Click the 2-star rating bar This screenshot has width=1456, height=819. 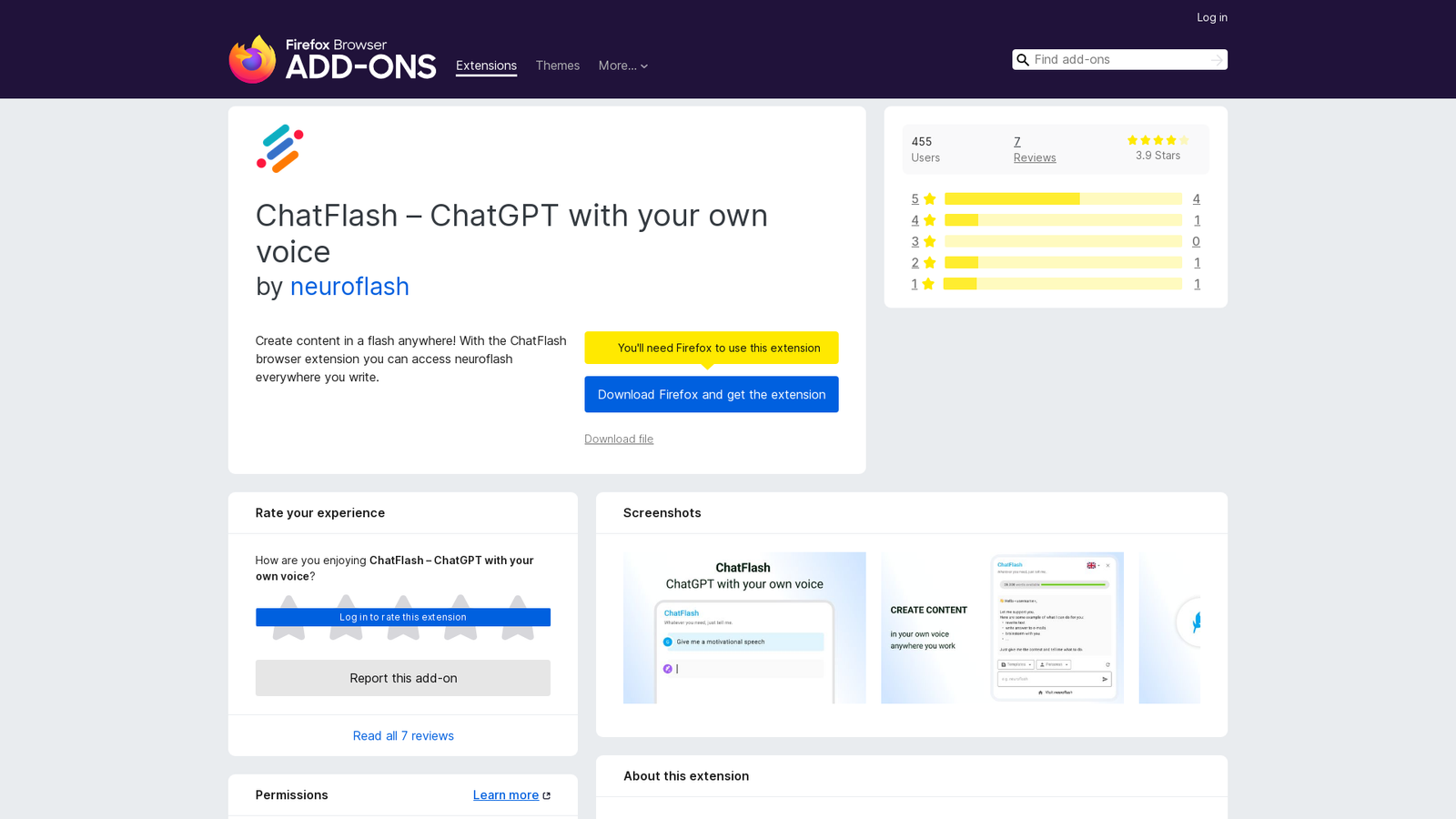pyautogui.click(x=1063, y=263)
